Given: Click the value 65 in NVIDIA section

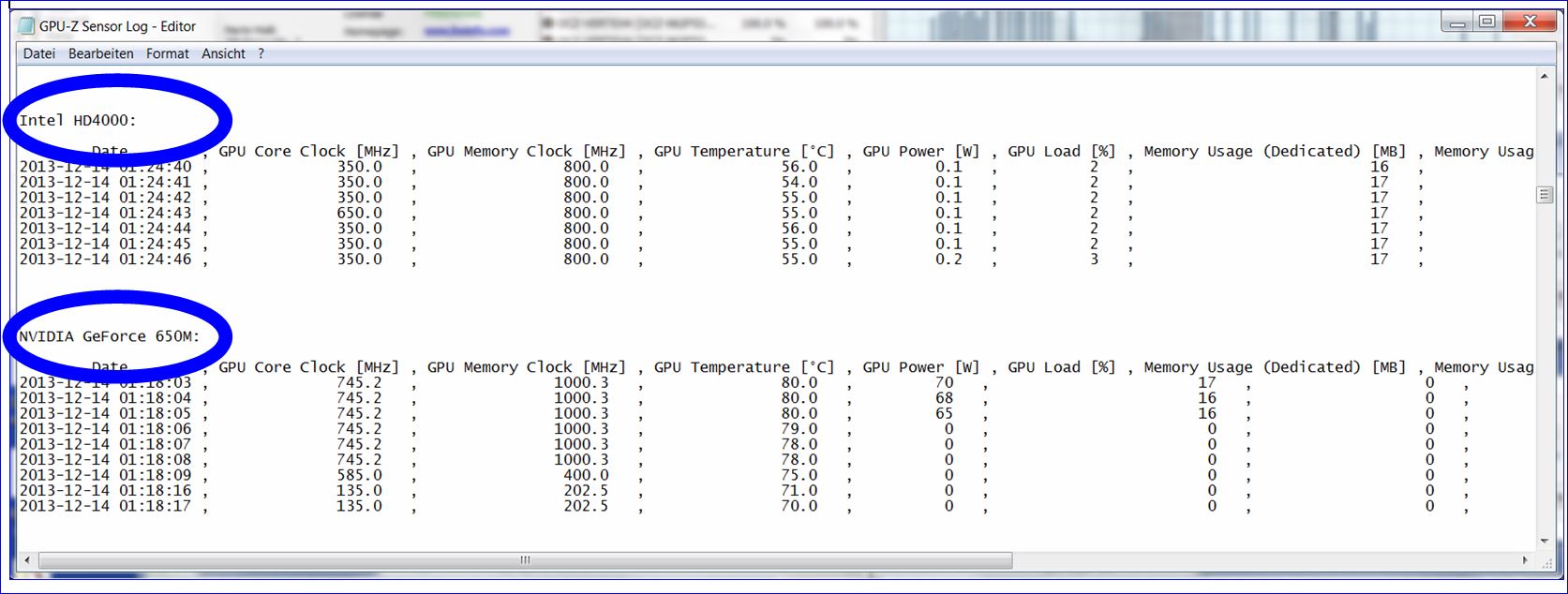Looking at the screenshot, I should click(x=944, y=413).
